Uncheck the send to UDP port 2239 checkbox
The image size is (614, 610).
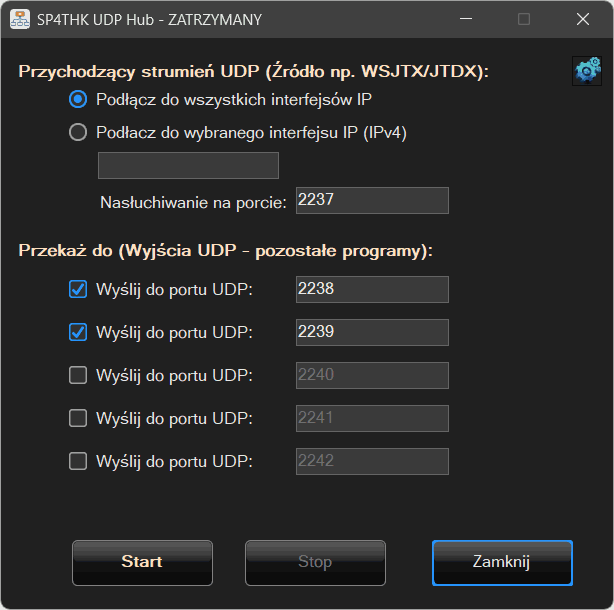78,332
